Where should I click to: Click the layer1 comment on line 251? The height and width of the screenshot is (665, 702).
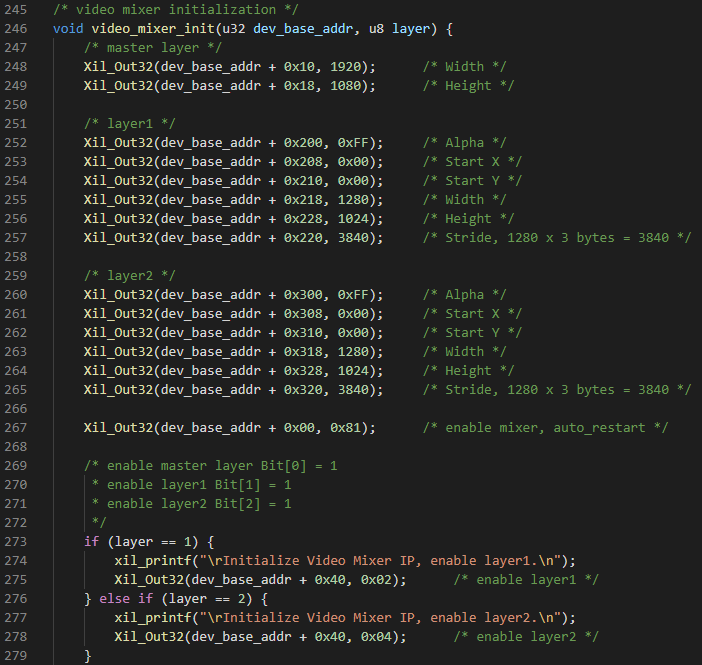[x=129, y=124]
